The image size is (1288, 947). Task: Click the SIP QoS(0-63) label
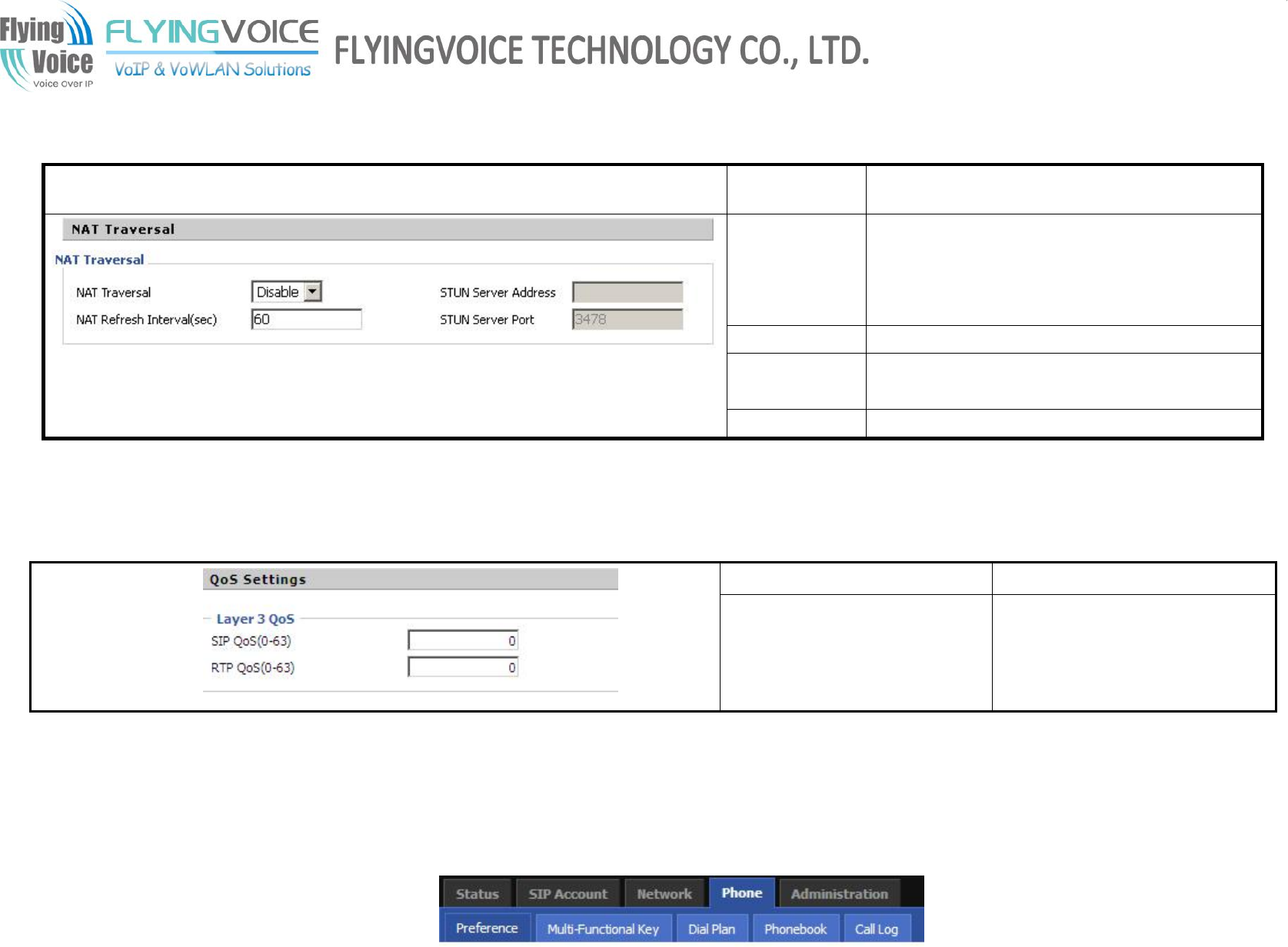pyautogui.click(x=251, y=641)
